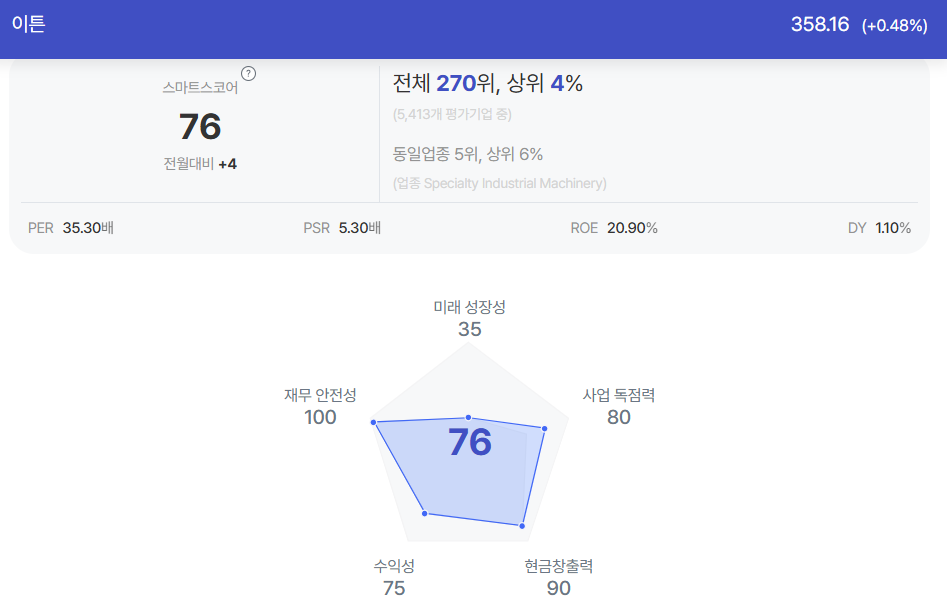Click the PSR 5.30배 metric
This screenshot has width=947, height=605.
click(x=342, y=228)
